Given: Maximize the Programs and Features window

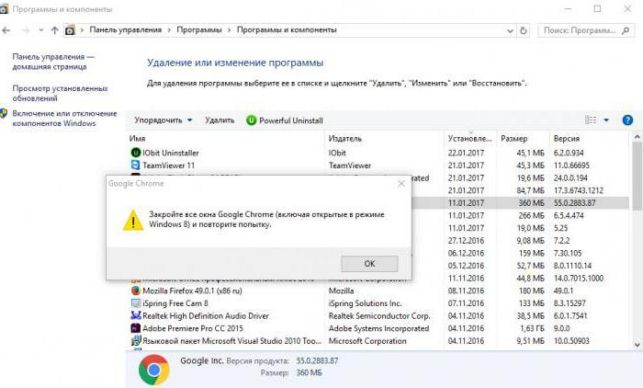Looking at the screenshot, I should pos(597,8).
